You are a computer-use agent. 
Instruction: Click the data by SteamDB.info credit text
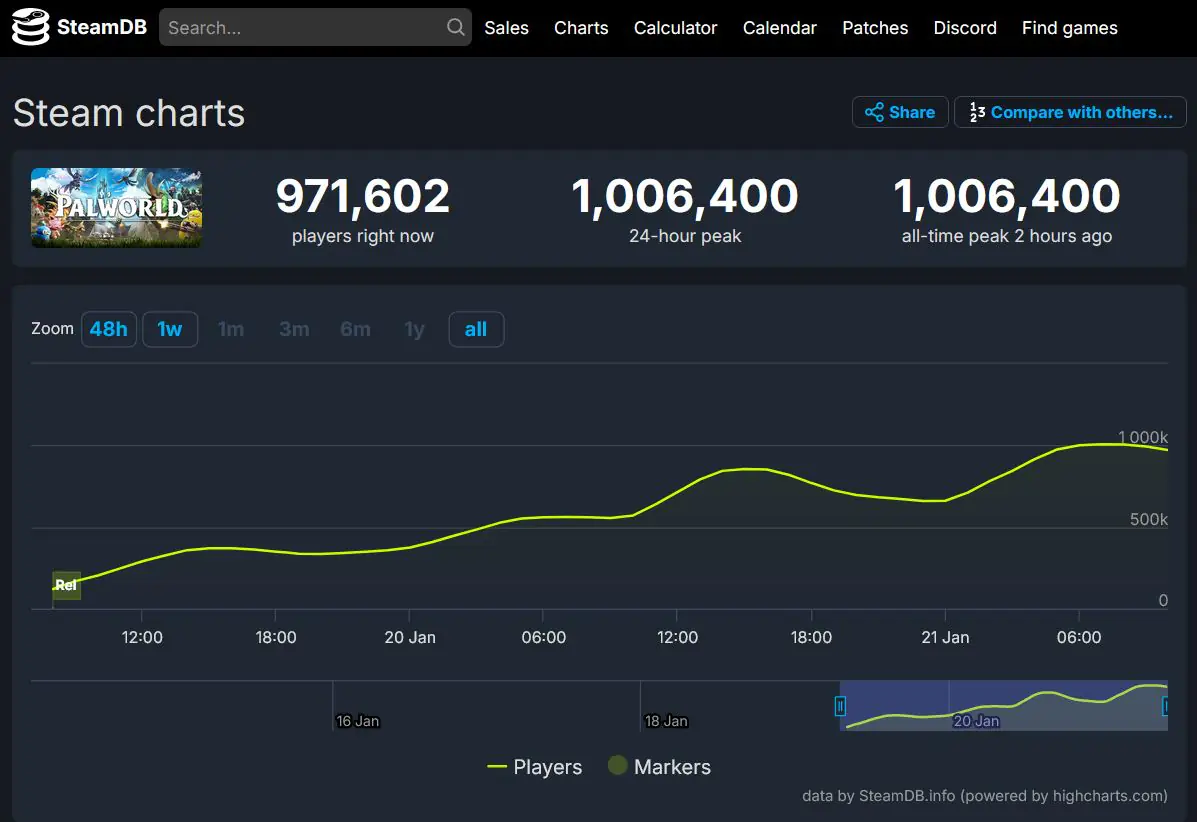tap(985, 796)
